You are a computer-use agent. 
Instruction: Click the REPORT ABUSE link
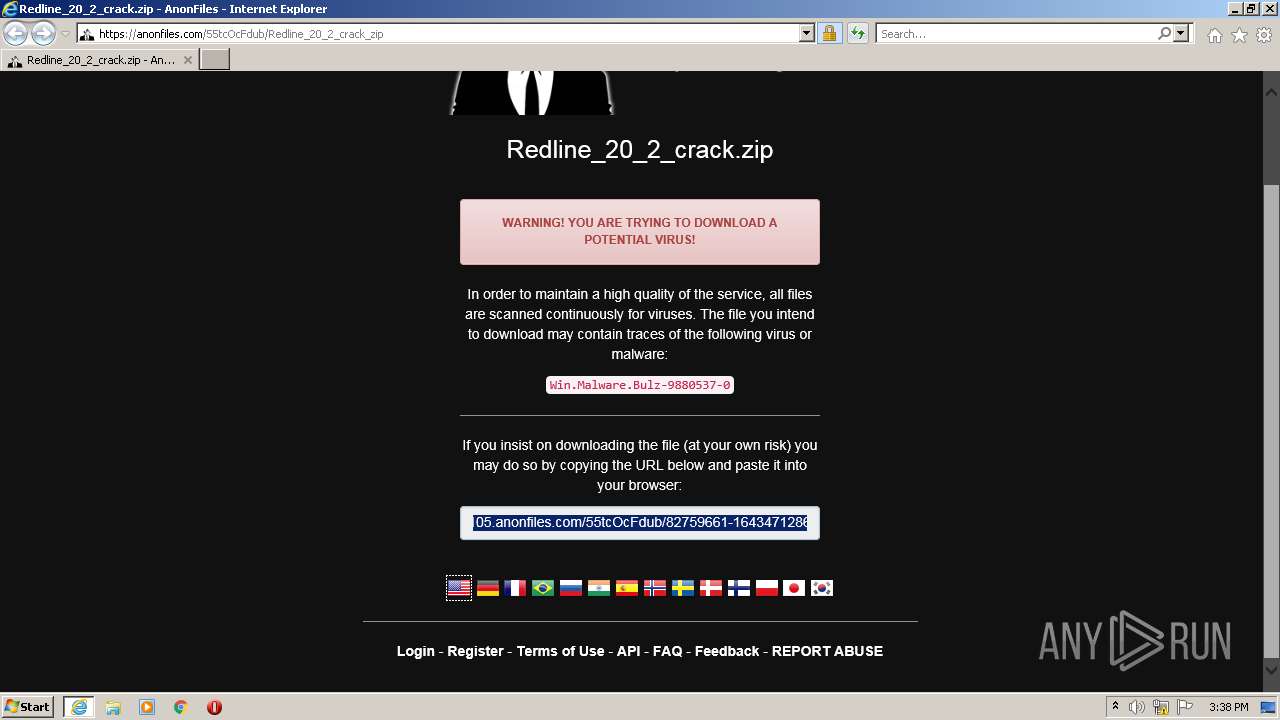click(x=827, y=651)
